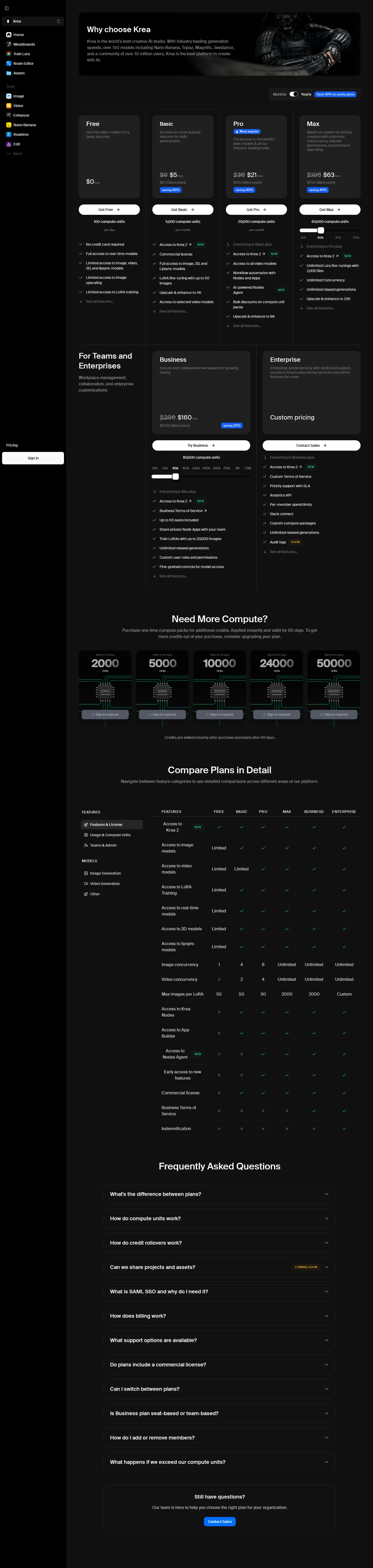
Task: Click the Get Max button
Action: [x=330, y=209]
